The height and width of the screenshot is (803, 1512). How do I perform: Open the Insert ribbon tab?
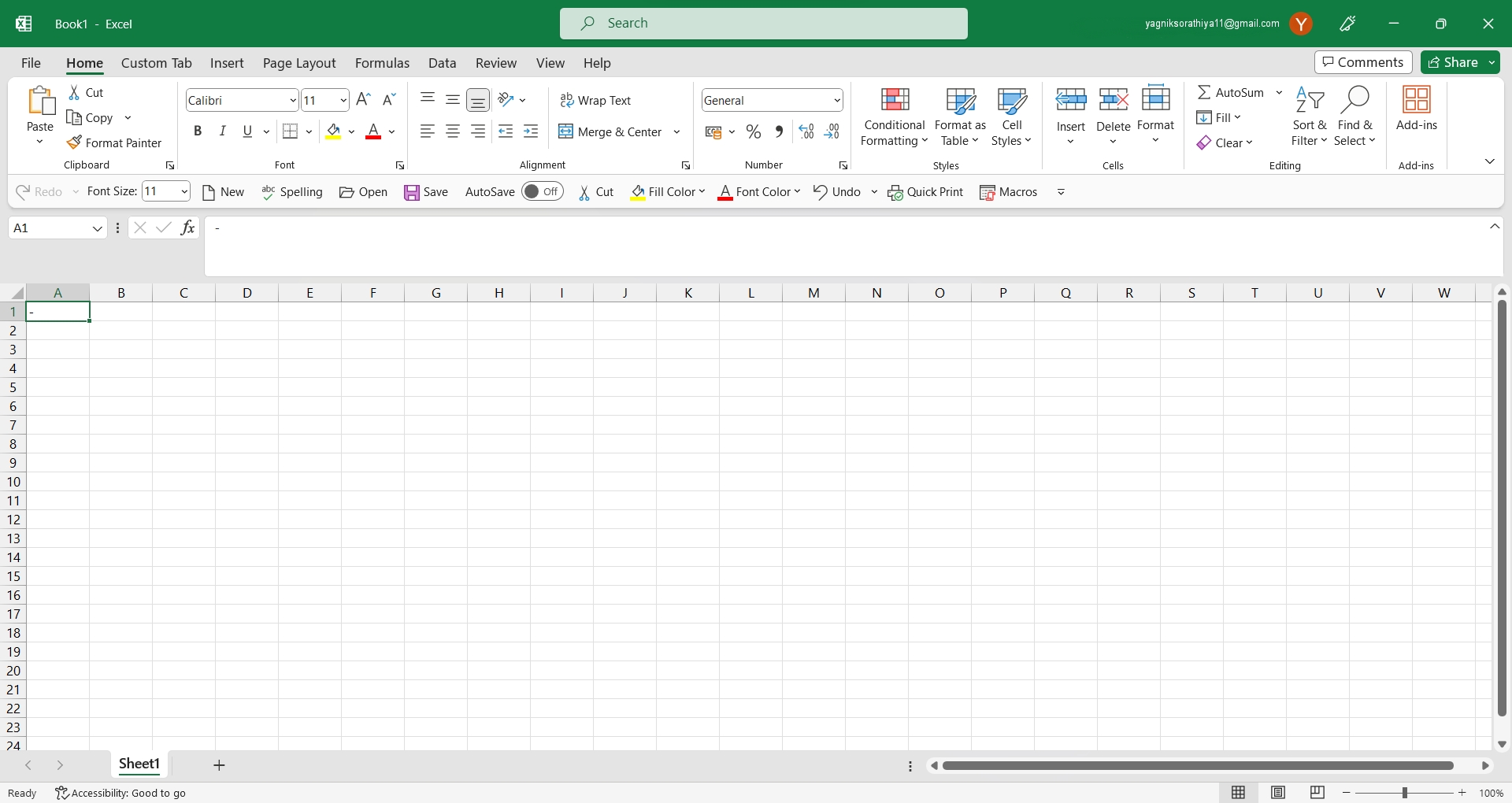(x=227, y=63)
